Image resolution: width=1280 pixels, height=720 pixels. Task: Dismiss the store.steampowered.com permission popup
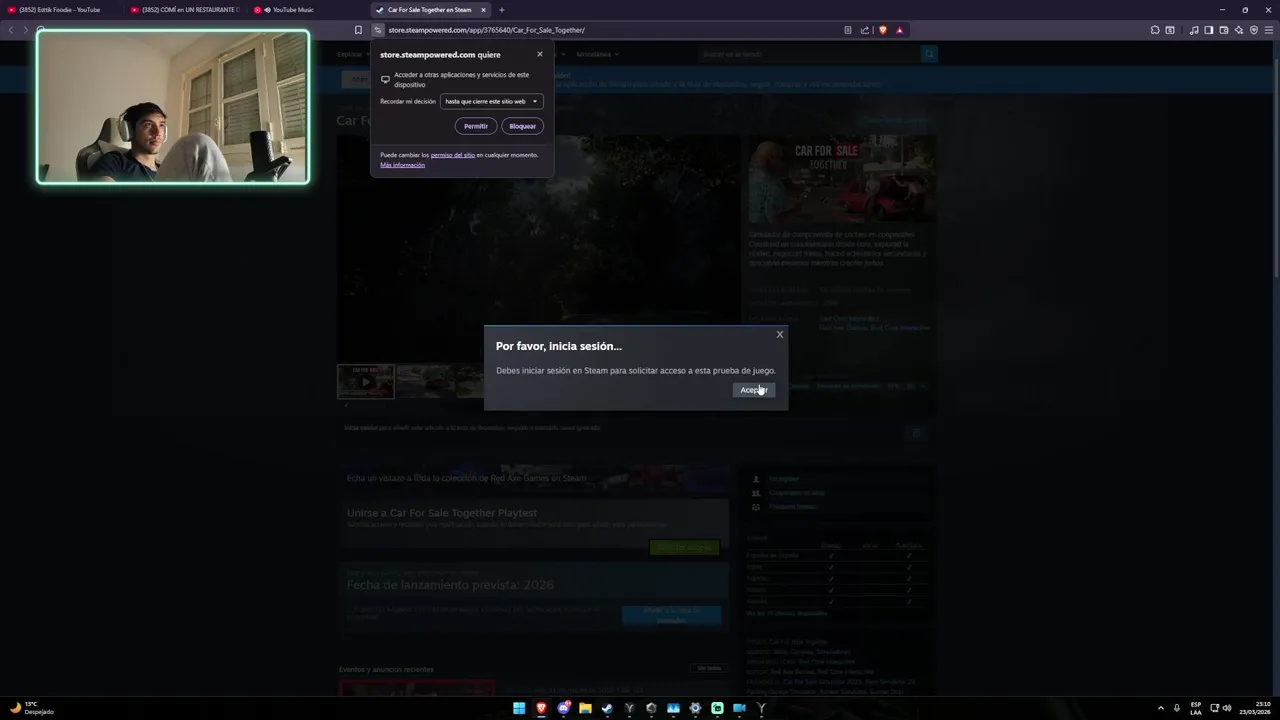(x=540, y=54)
